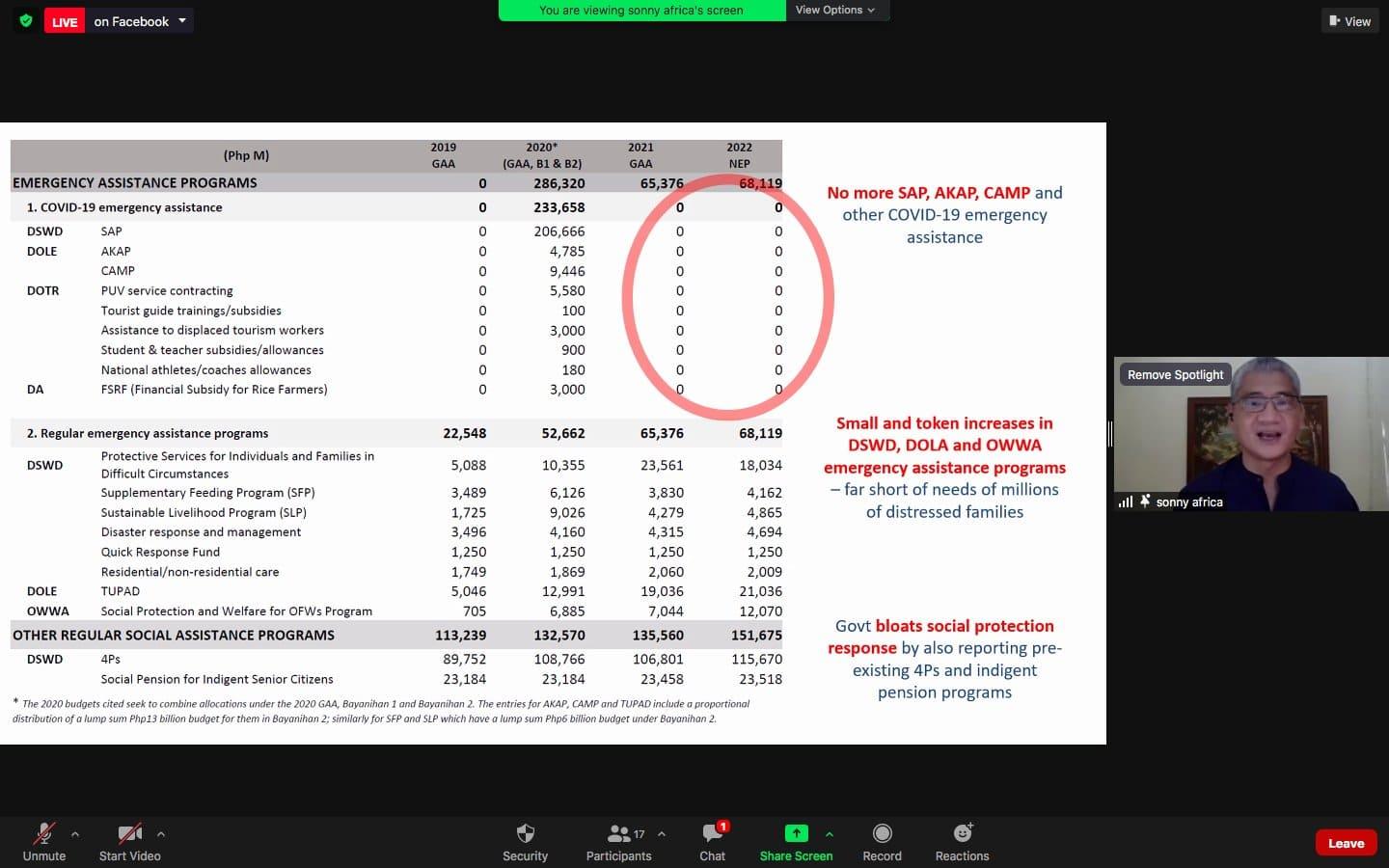Image resolution: width=1389 pixels, height=868 pixels.
Task: Click sonny africa's video thumbnail
Action: click(1254, 434)
